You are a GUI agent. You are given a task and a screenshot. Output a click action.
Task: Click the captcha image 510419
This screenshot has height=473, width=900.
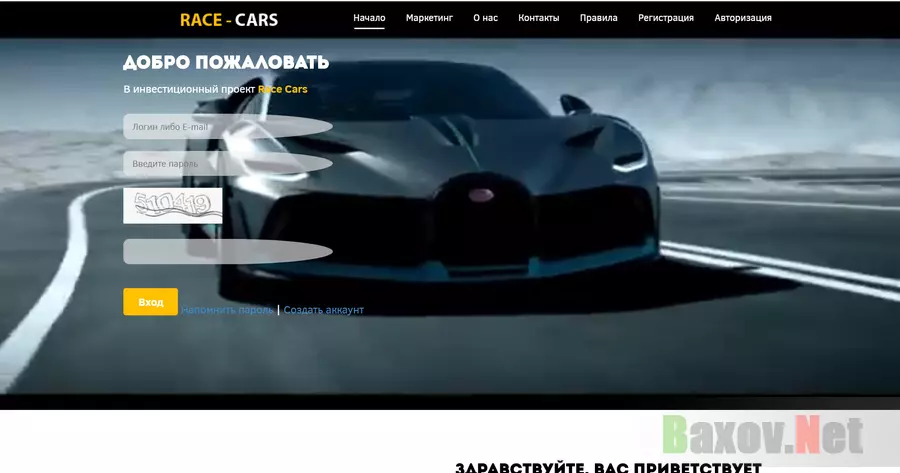[173, 206]
